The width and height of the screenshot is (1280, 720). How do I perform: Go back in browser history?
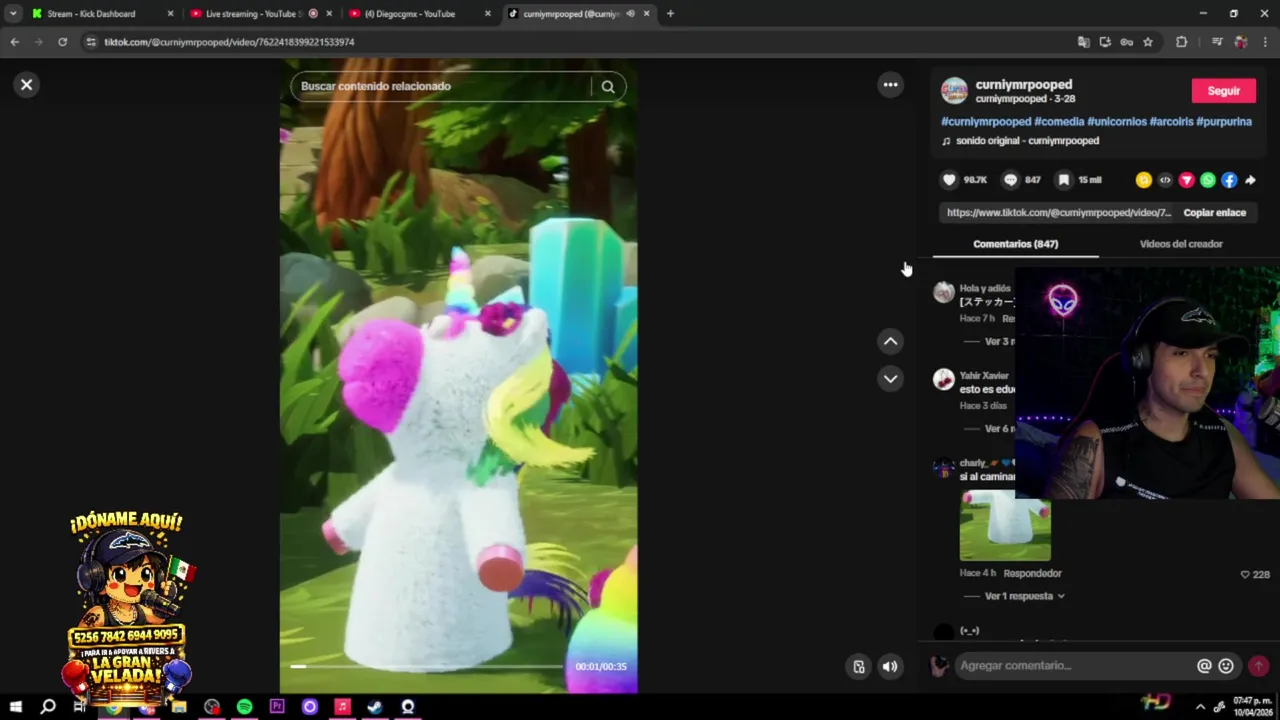[14, 42]
